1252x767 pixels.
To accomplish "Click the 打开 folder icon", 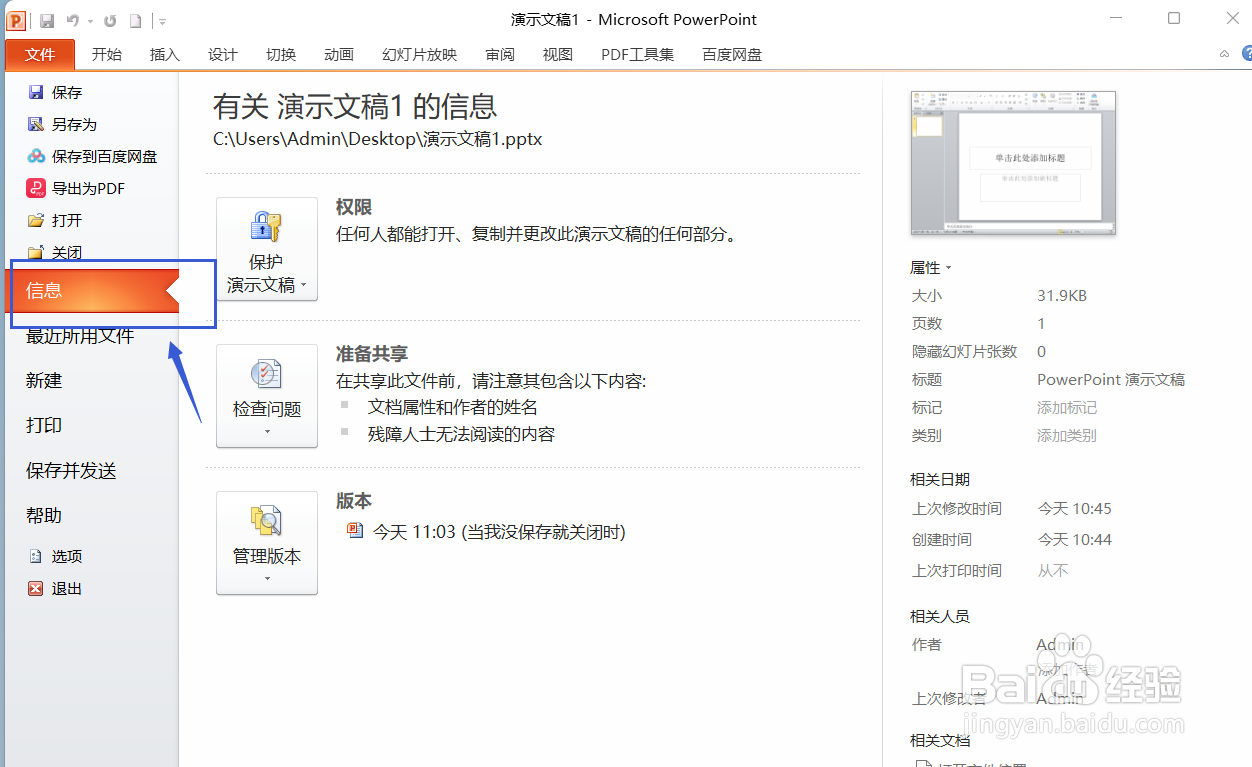I will (x=36, y=220).
